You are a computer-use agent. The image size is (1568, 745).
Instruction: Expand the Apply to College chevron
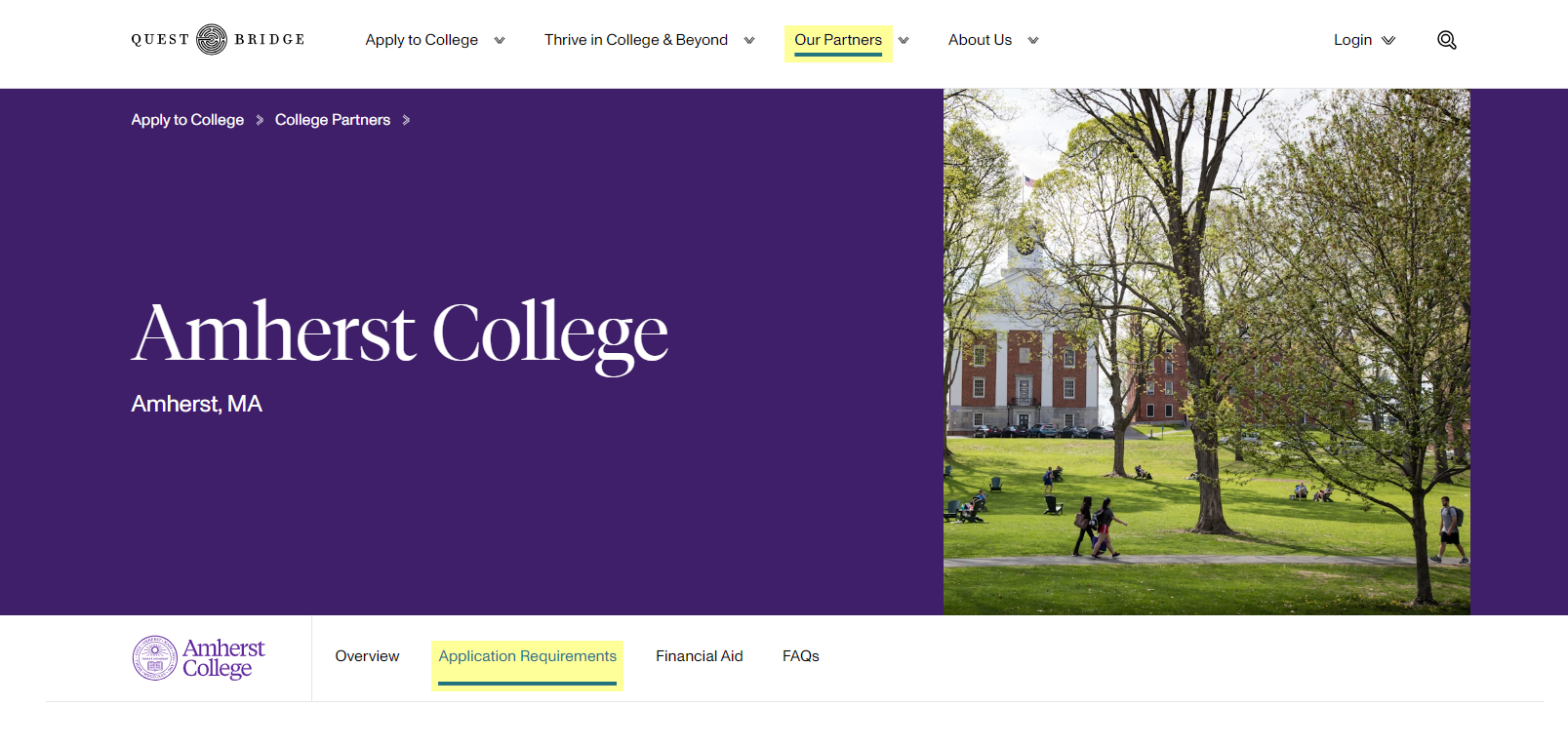(500, 41)
